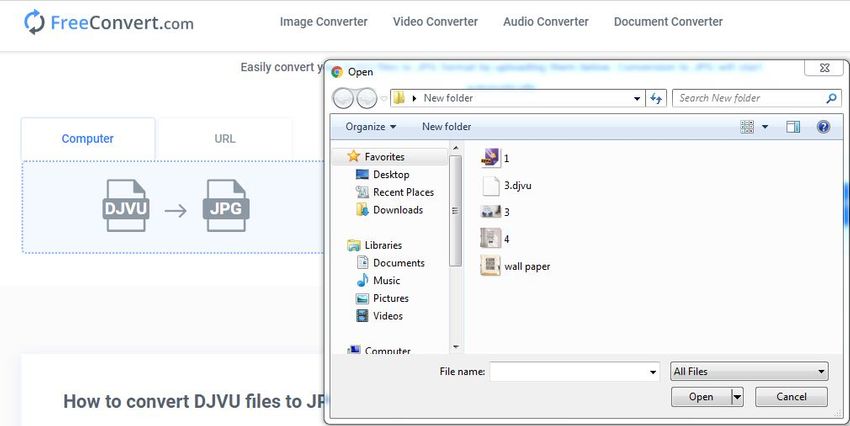Viewport: 850px width, 426px height.
Task: Click the change view icon
Action: (747, 127)
